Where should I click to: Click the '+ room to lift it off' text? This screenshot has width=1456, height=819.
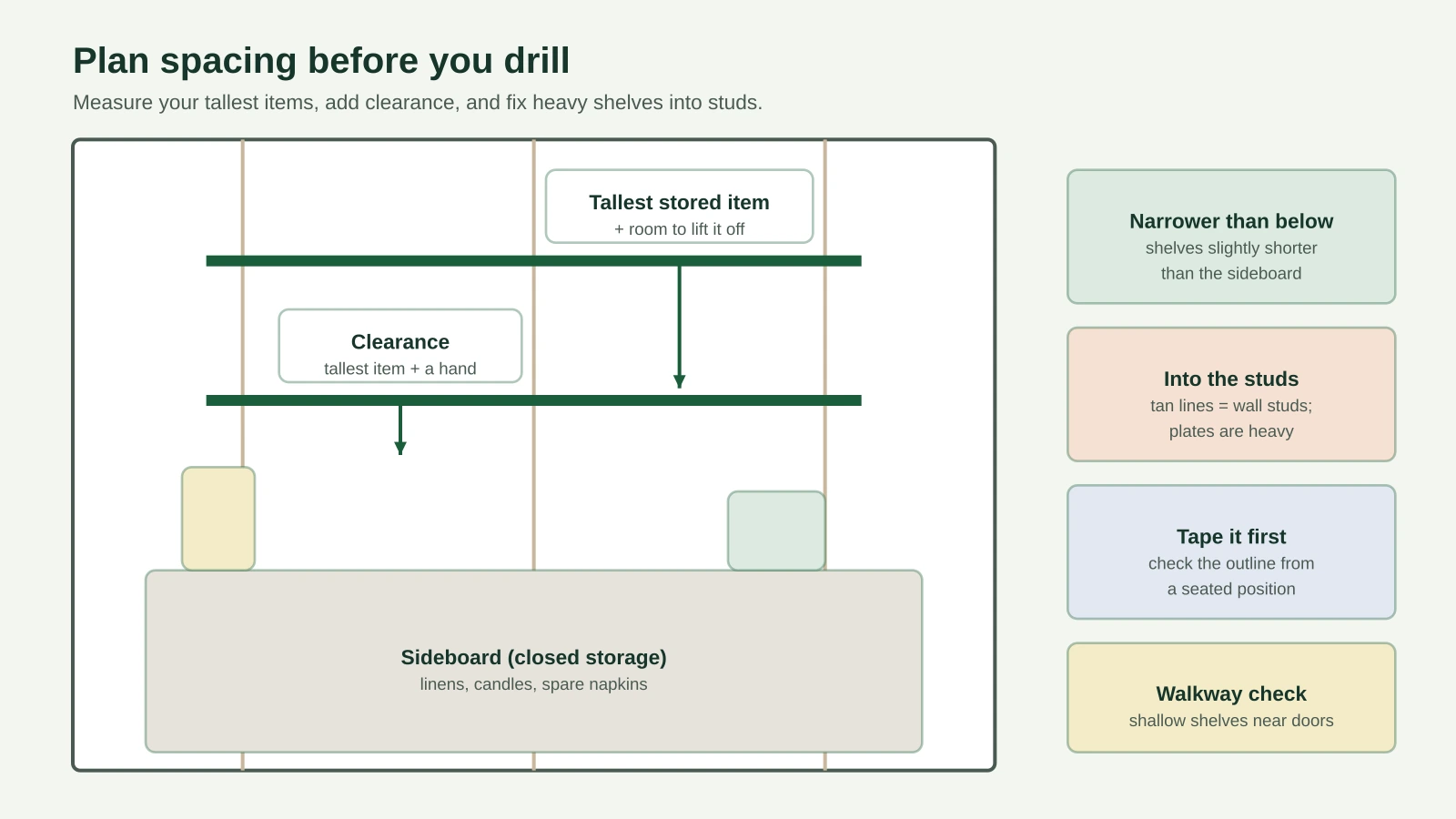(679, 229)
